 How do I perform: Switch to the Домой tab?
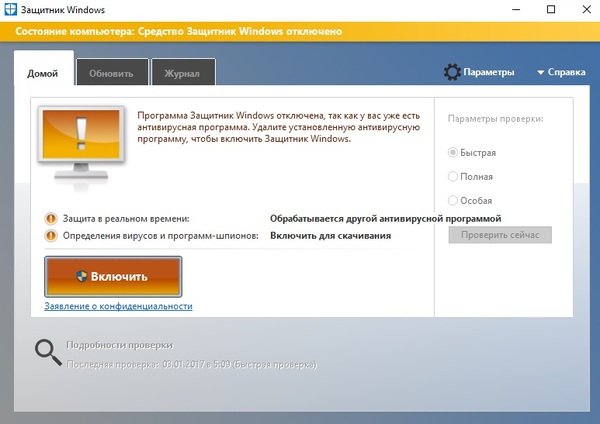(x=44, y=68)
